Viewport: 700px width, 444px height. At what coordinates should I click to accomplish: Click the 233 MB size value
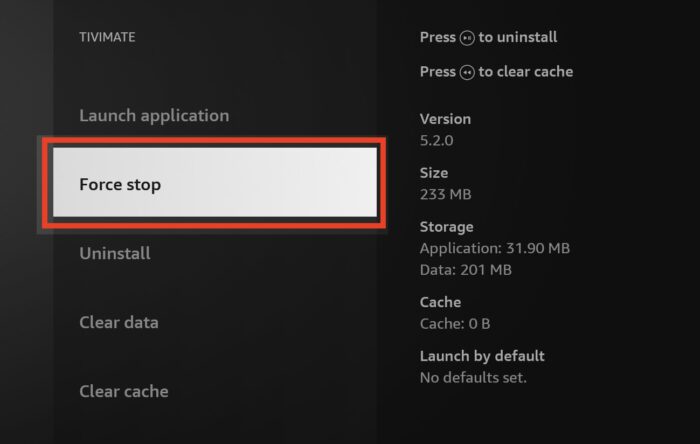click(445, 194)
